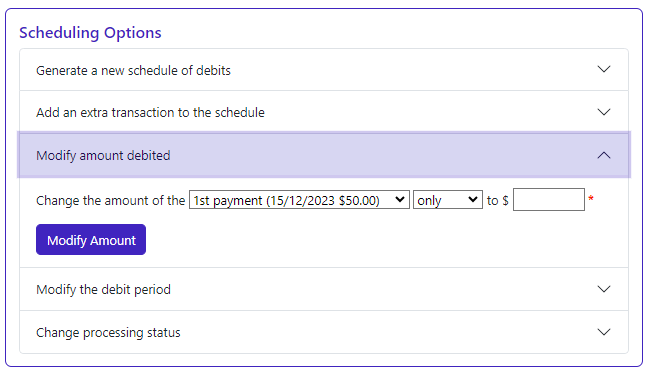
Task: Click the Modify Amount button
Action: pos(91,240)
